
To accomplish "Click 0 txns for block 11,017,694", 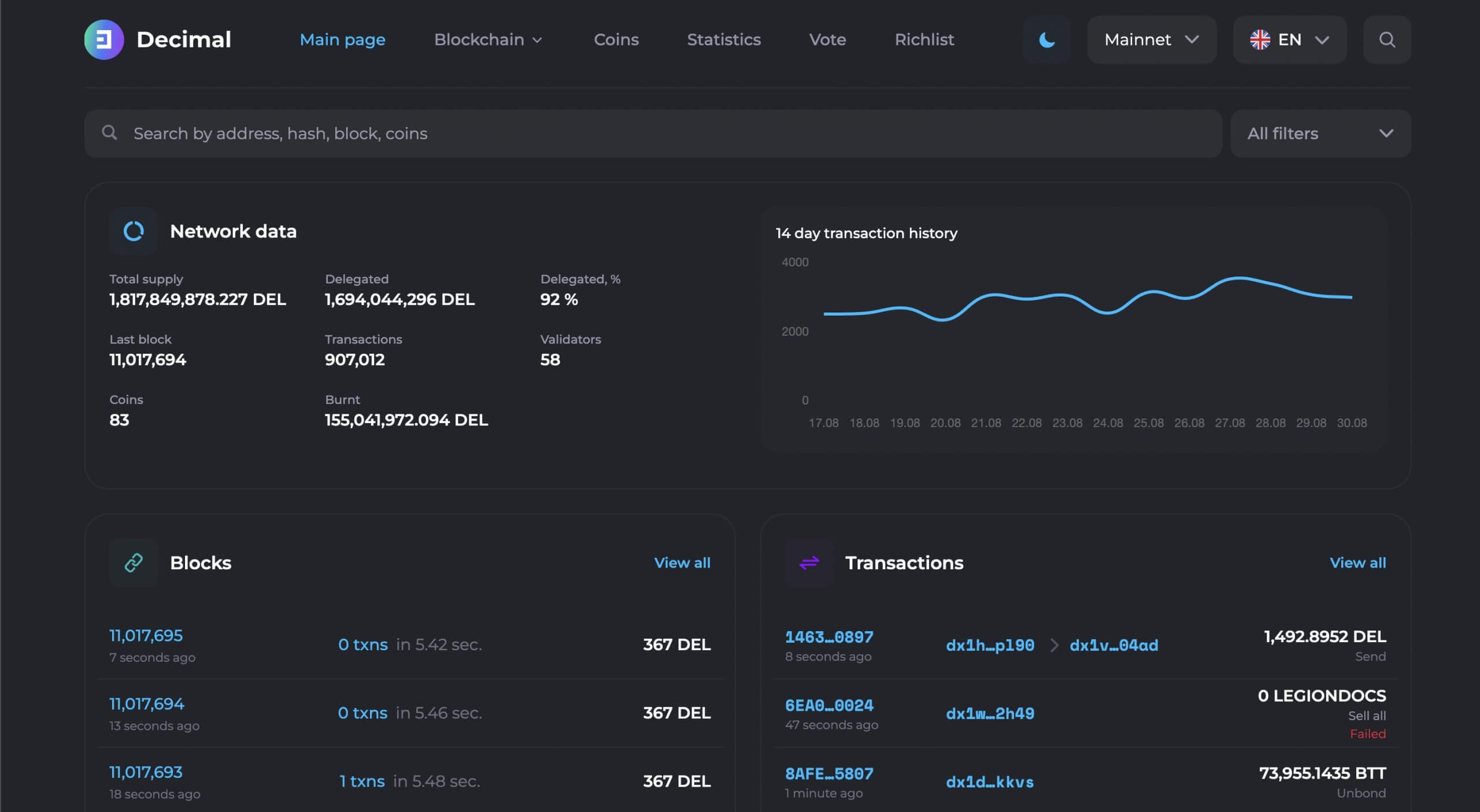I will (x=362, y=713).
